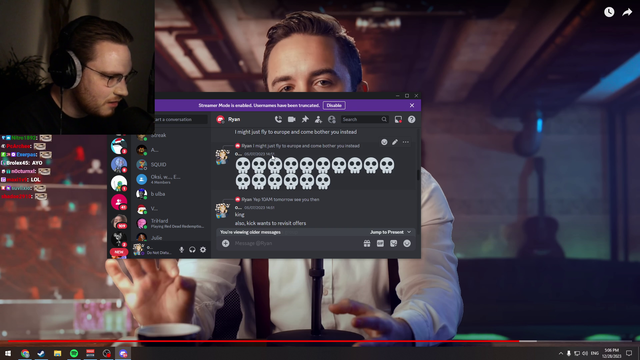
Task: Open Chrome from the taskbar
Action: point(25,353)
